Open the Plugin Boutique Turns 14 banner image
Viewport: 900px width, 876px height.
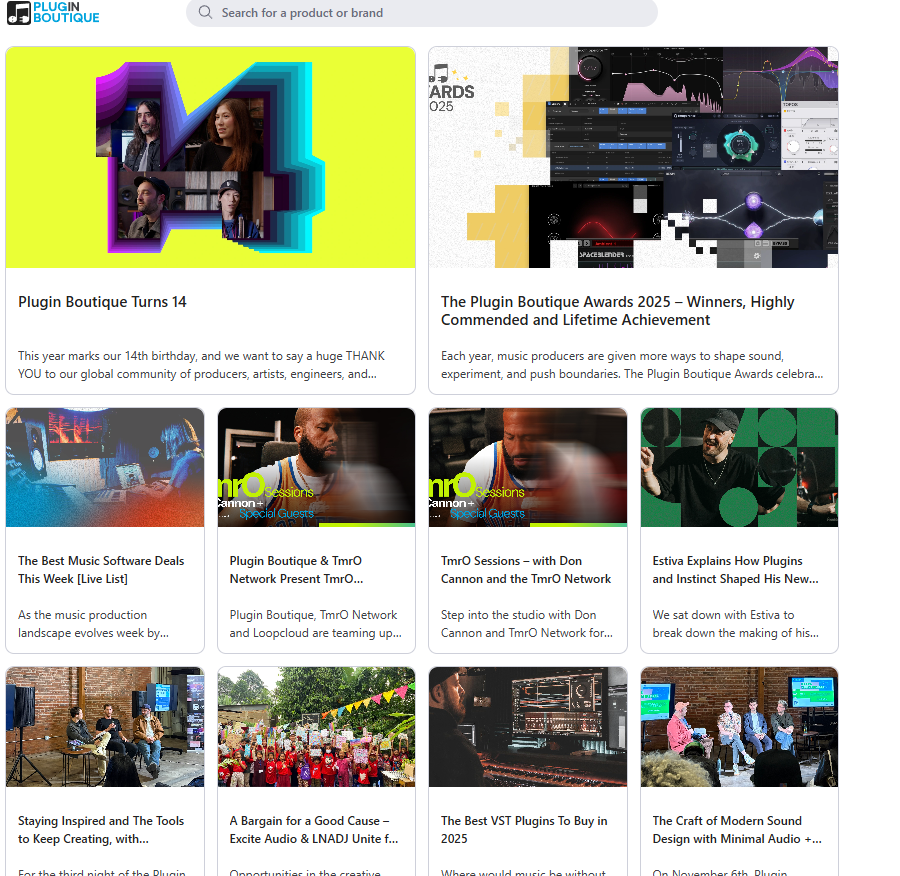210,157
